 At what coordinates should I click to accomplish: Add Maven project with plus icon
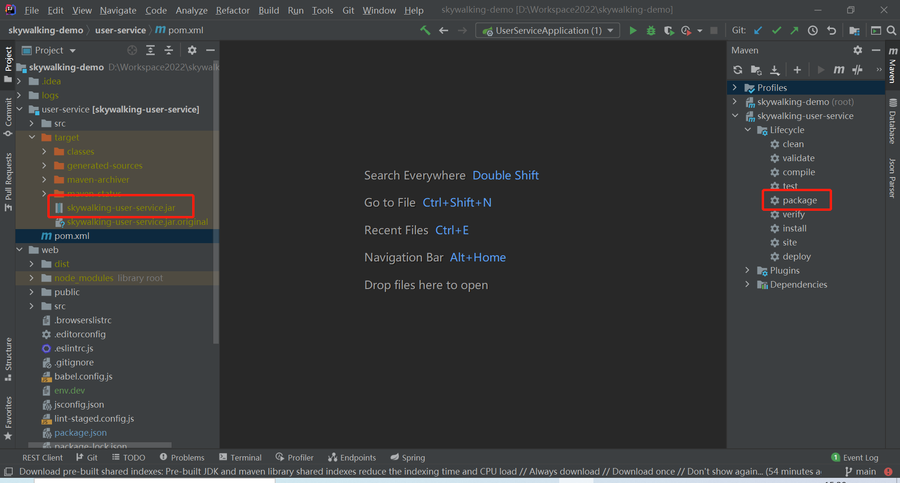[x=797, y=70]
